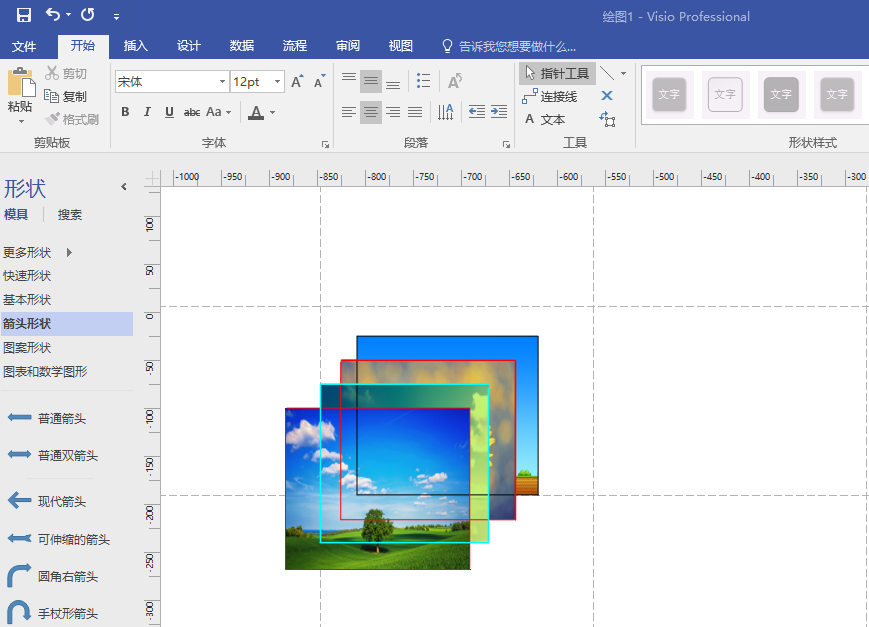
Task: Toggle middle vertical text alignment
Action: point(371,81)
